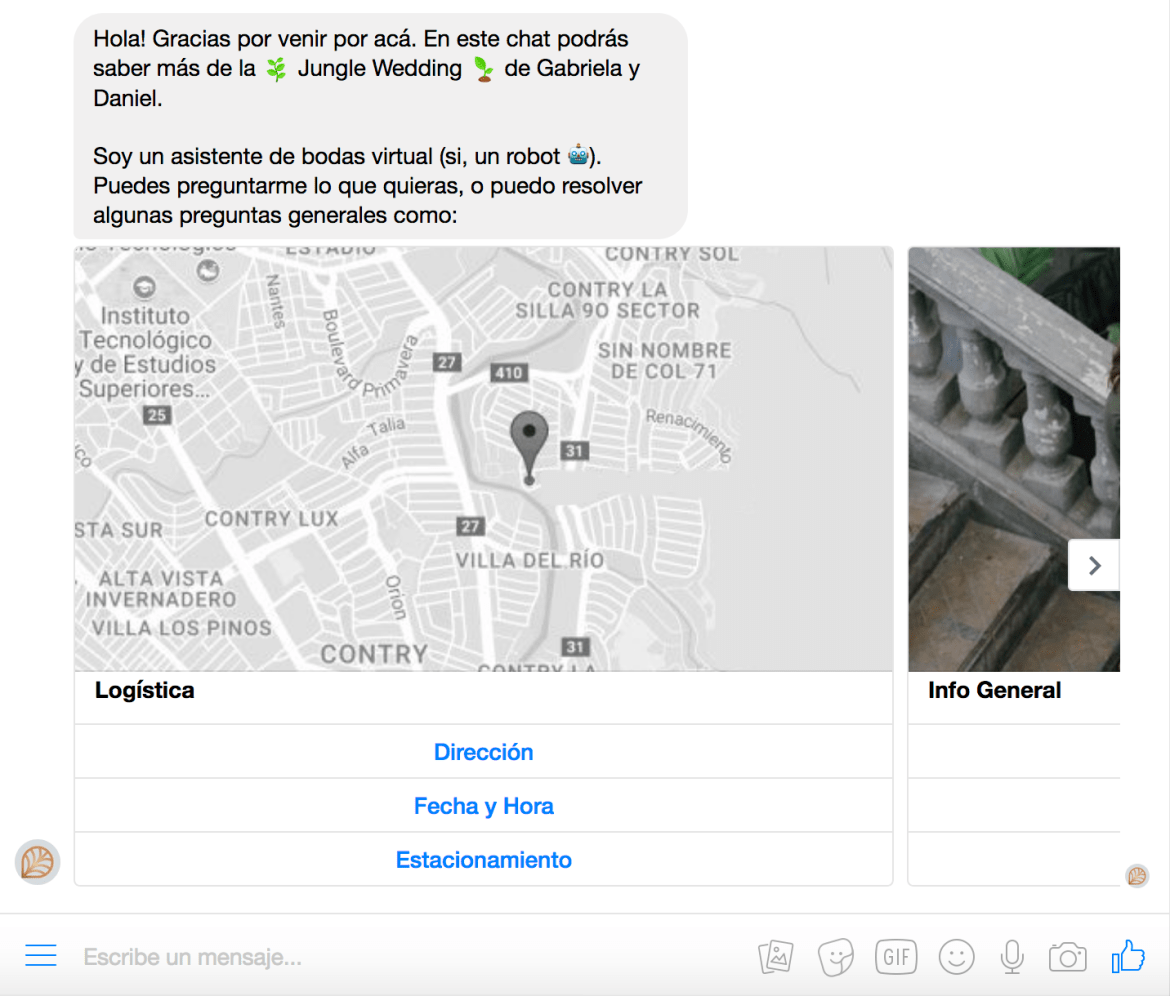The image size is (1170, 996).
Task: Open the camera icon
Action: click(1068, 956)
